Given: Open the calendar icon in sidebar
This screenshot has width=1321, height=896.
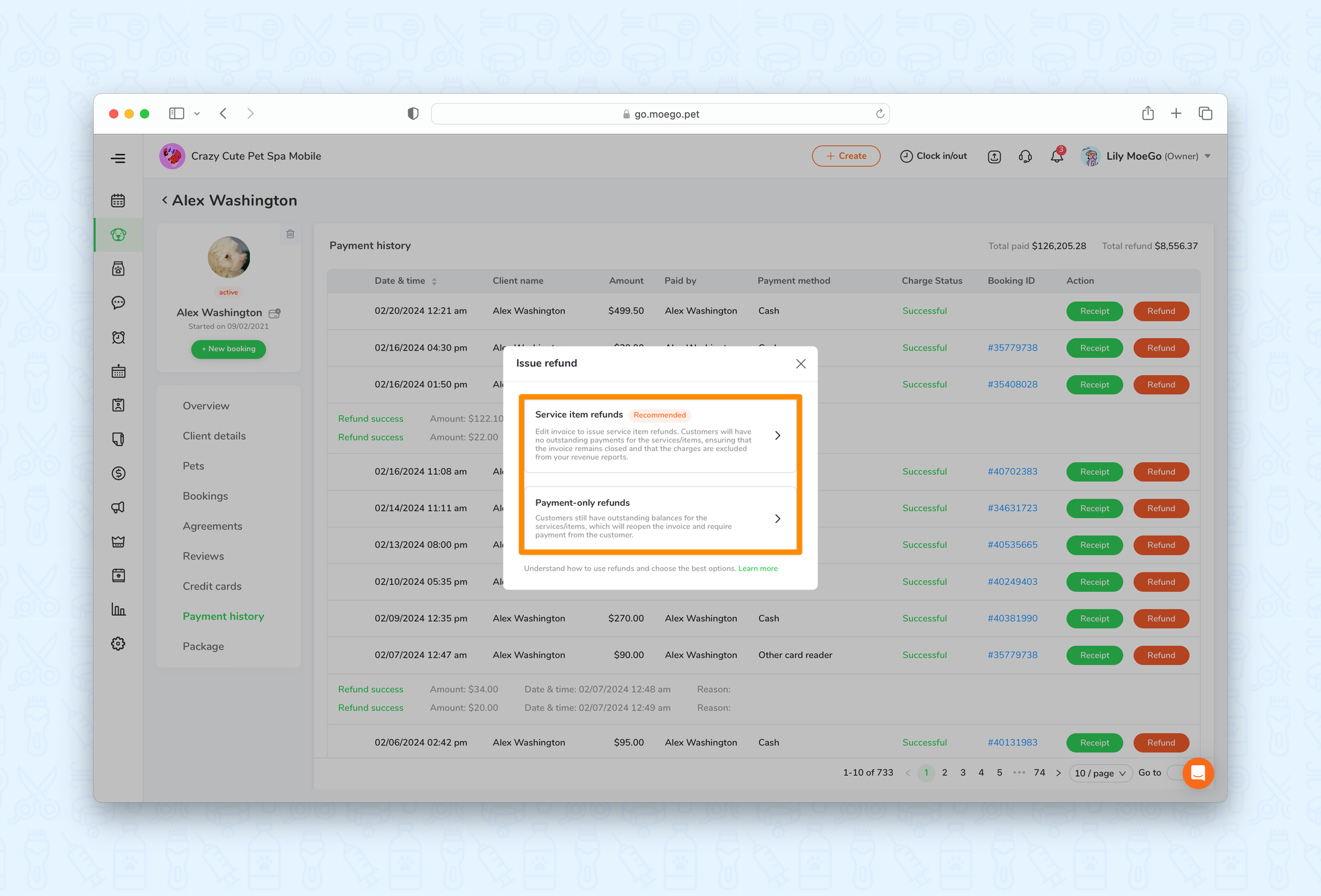Looking at the screenshot, I should click(x=118, y=201).
